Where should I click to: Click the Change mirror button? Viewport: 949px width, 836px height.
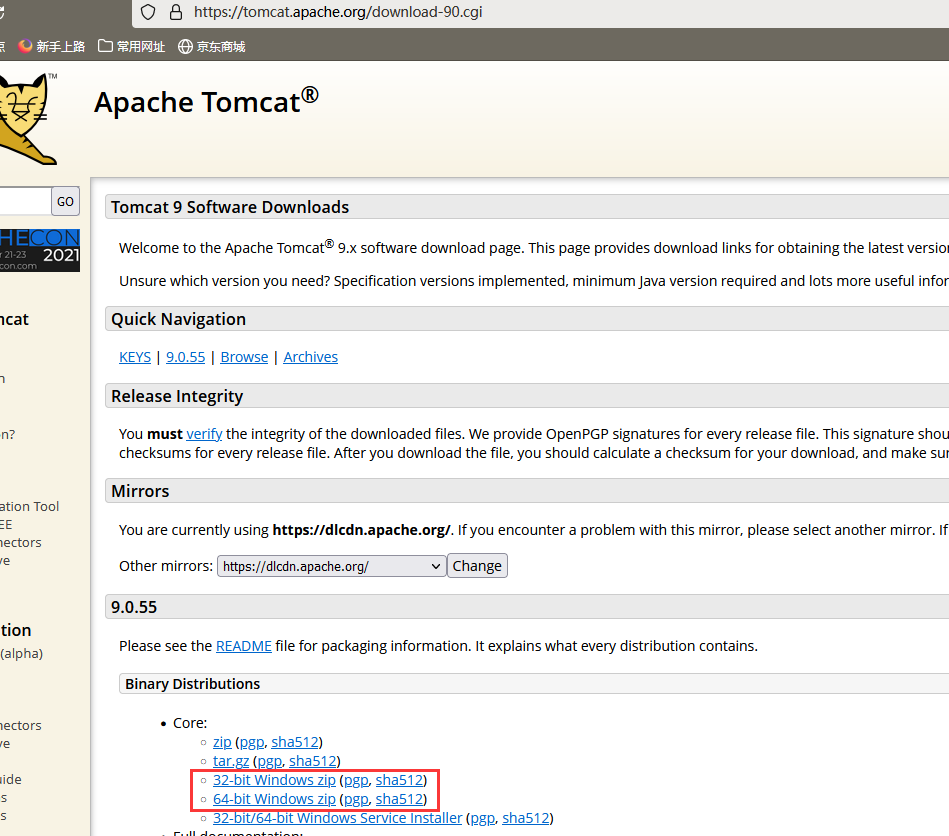(x=477, y=566)
